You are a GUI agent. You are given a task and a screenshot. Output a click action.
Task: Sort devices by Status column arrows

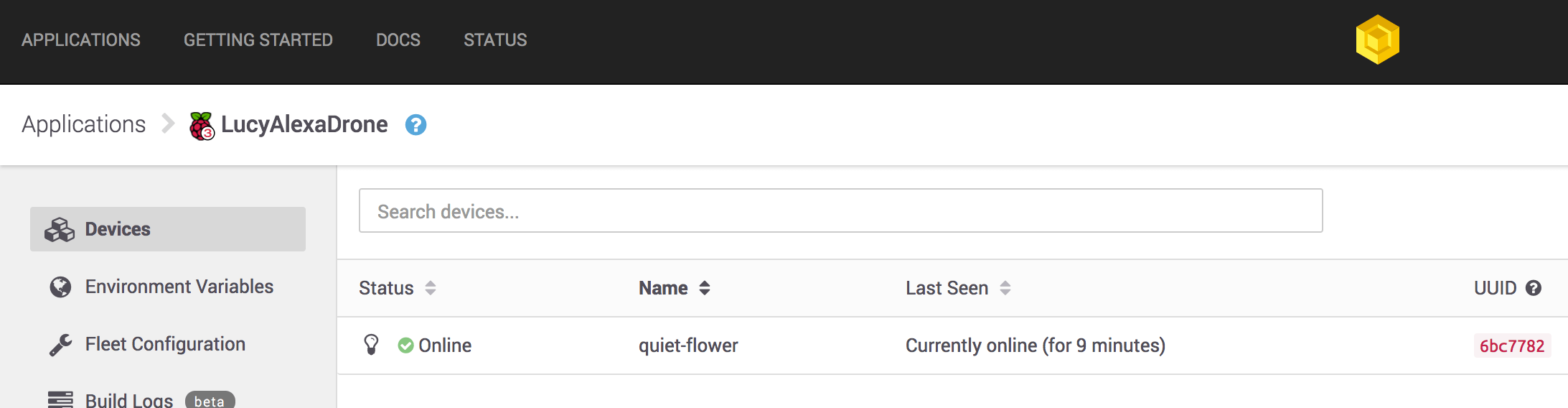click(x=431, y=288)
